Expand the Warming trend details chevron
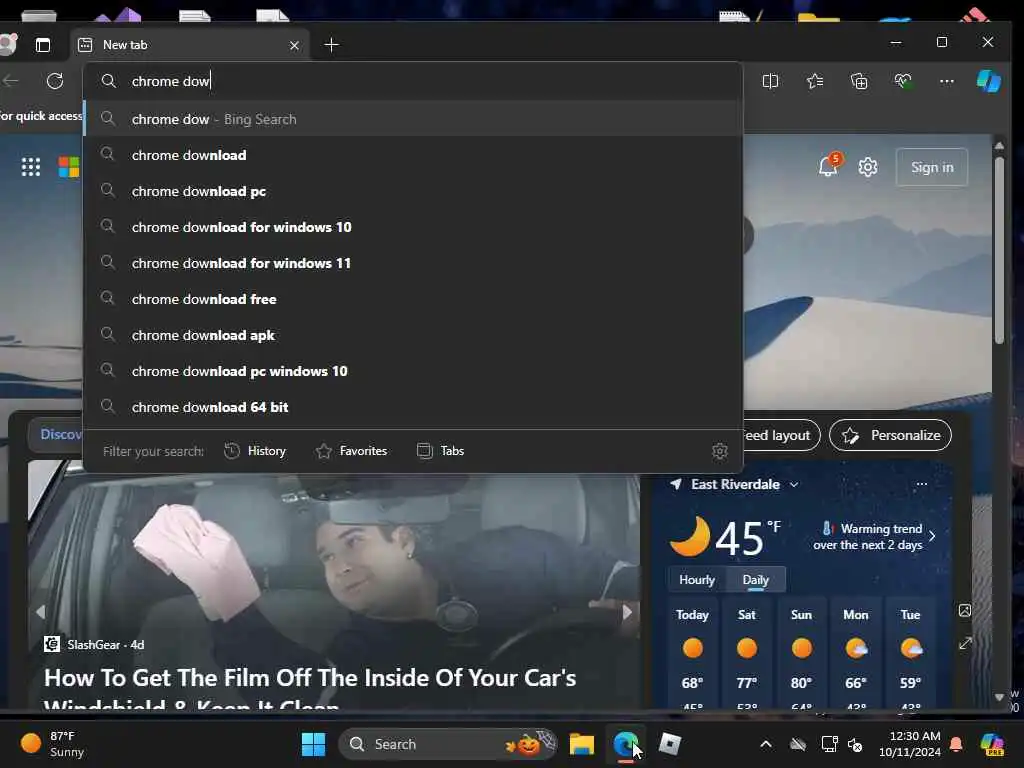This screenshot has width=1024, height=768. click(x=932, y=536)
